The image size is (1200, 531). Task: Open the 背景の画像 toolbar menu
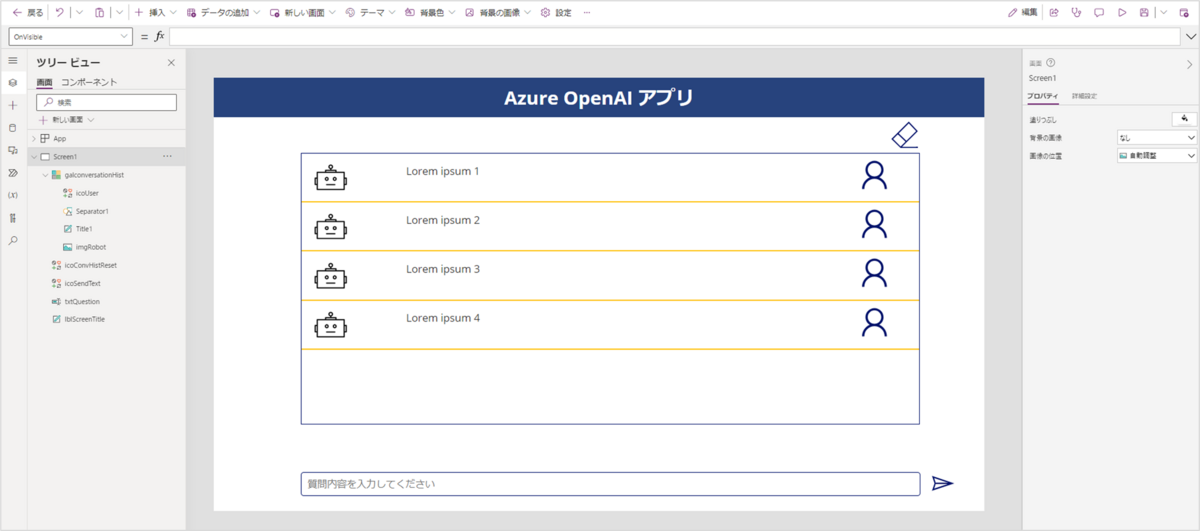pos(499,12)
